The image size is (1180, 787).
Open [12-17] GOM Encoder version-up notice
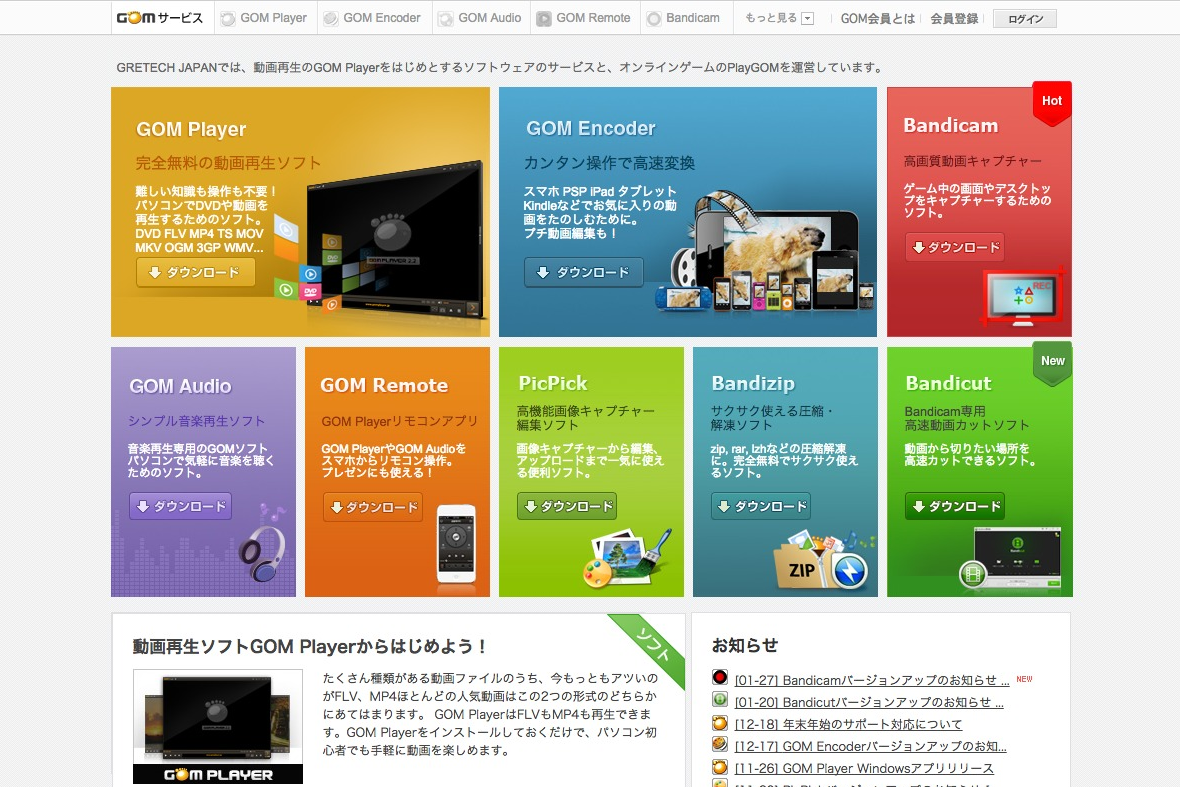(871, 746)
